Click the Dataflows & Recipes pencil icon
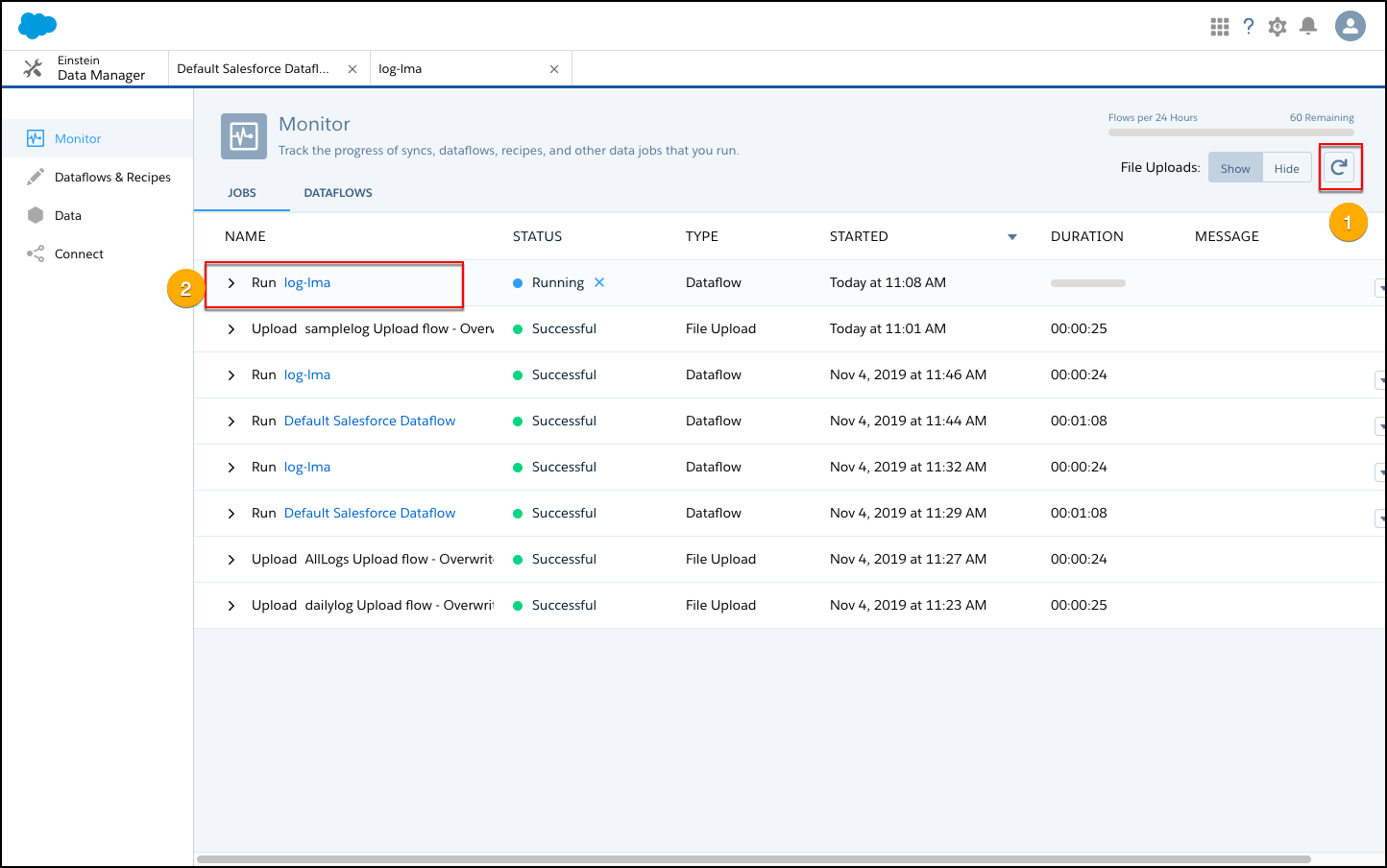The image size is (1387, 868). pos(36,177)
